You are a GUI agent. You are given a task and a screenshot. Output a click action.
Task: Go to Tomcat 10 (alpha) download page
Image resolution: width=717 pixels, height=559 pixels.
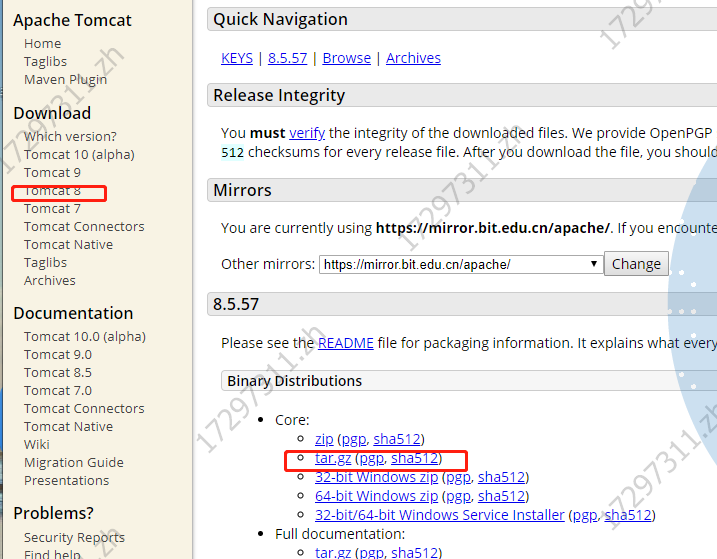(79, 155)
